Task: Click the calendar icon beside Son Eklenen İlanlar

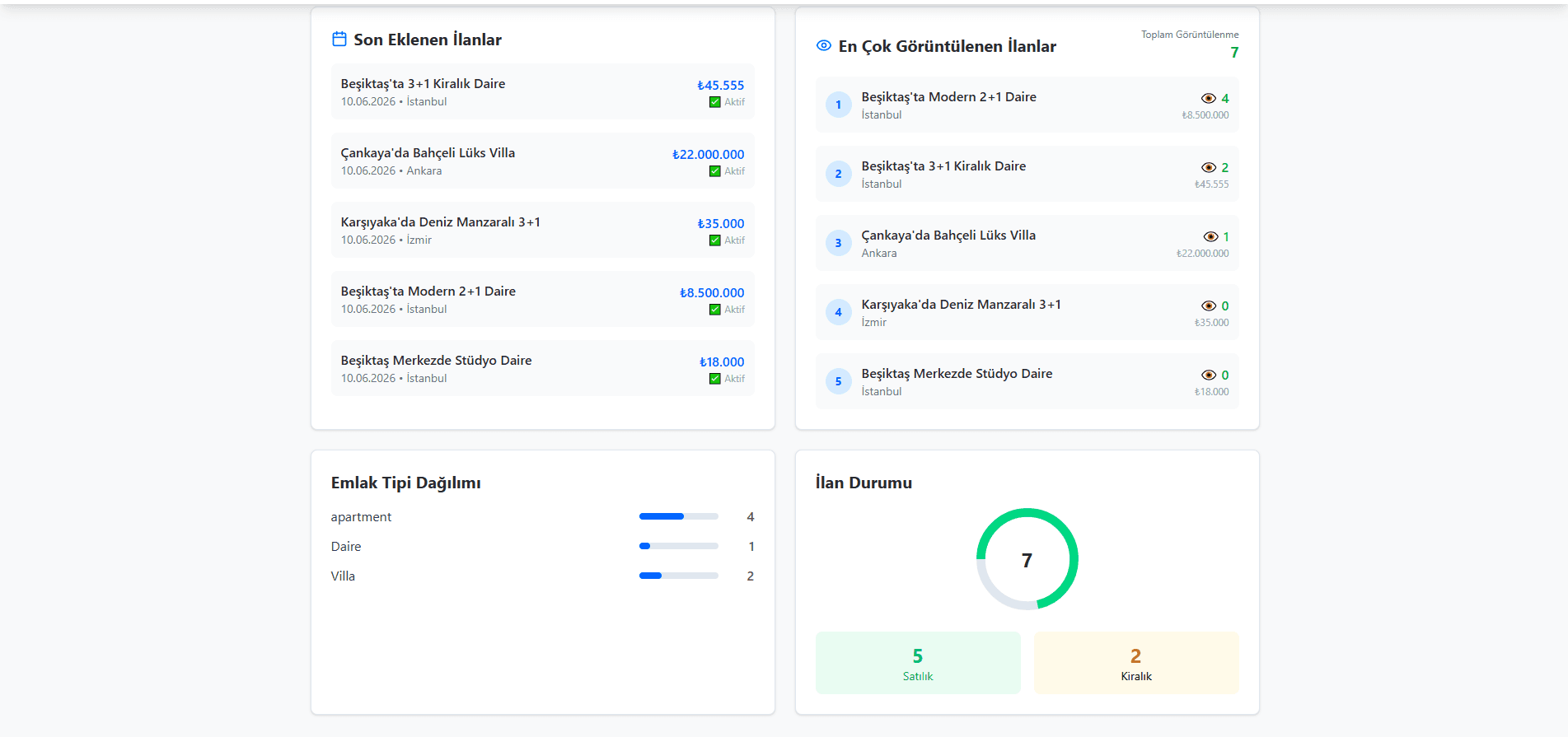Action: (339, 39)
